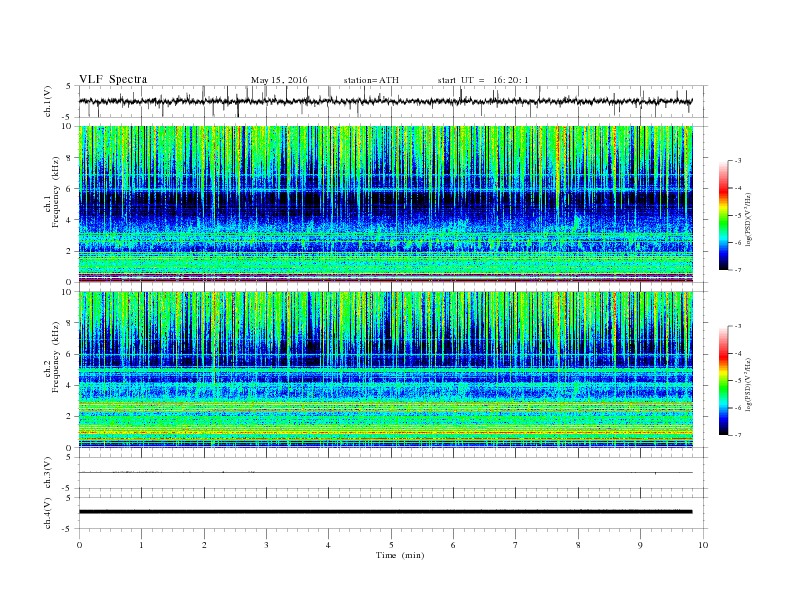Click the ch.1 voltage waveform trace
The width and height of the screenshot is (792, 612).
pyautogui.click(x=385, y=101)
